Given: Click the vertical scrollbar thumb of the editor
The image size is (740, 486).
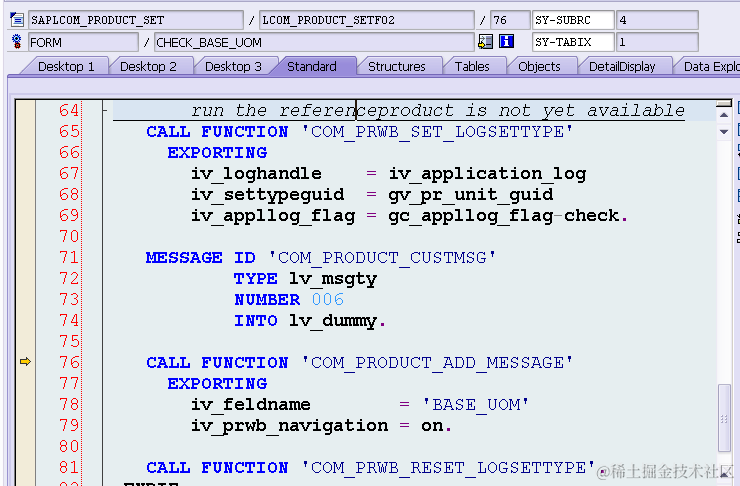Looking at the screenshot, I should (724, 418).
